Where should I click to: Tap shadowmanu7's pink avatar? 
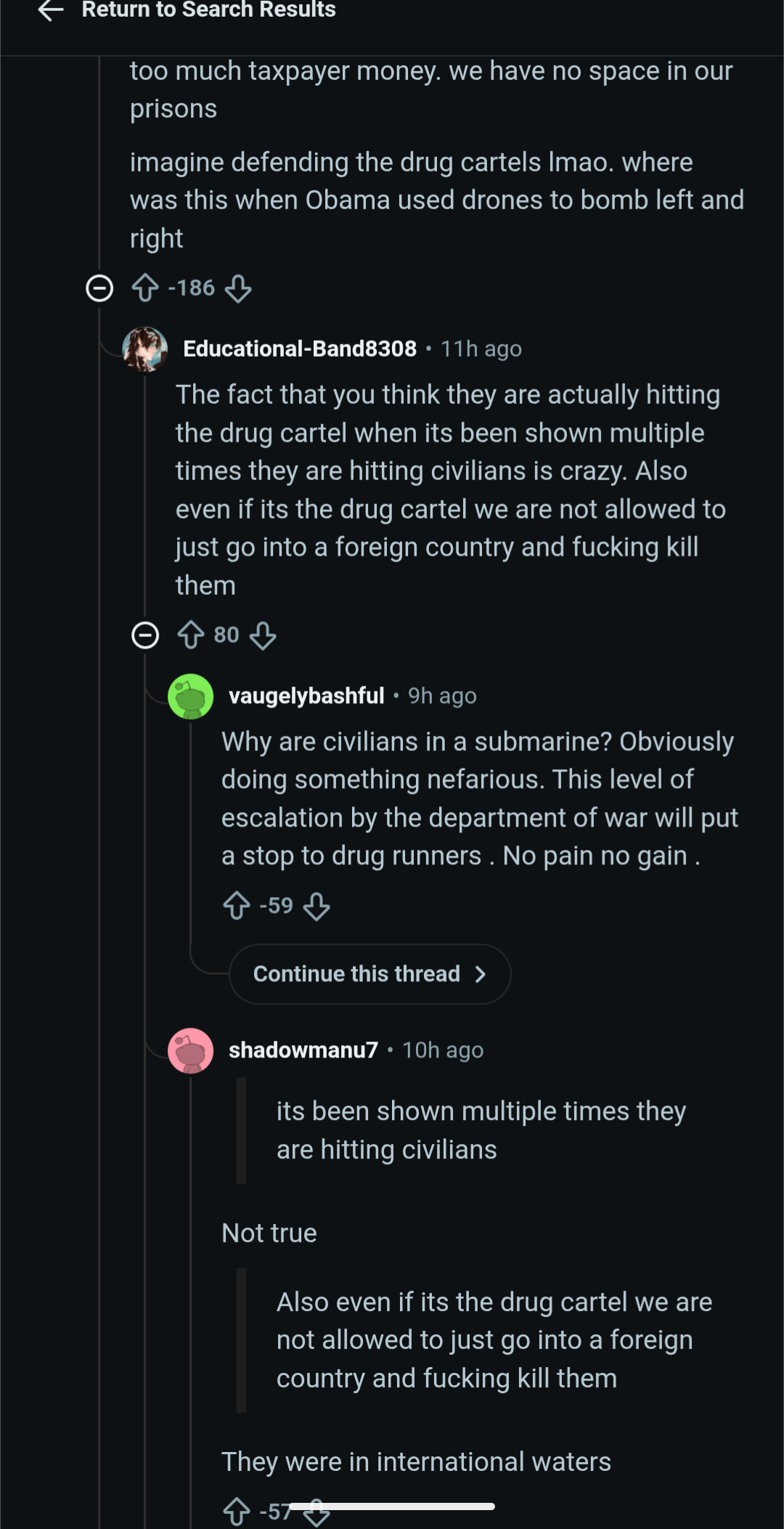(190, 1051)
